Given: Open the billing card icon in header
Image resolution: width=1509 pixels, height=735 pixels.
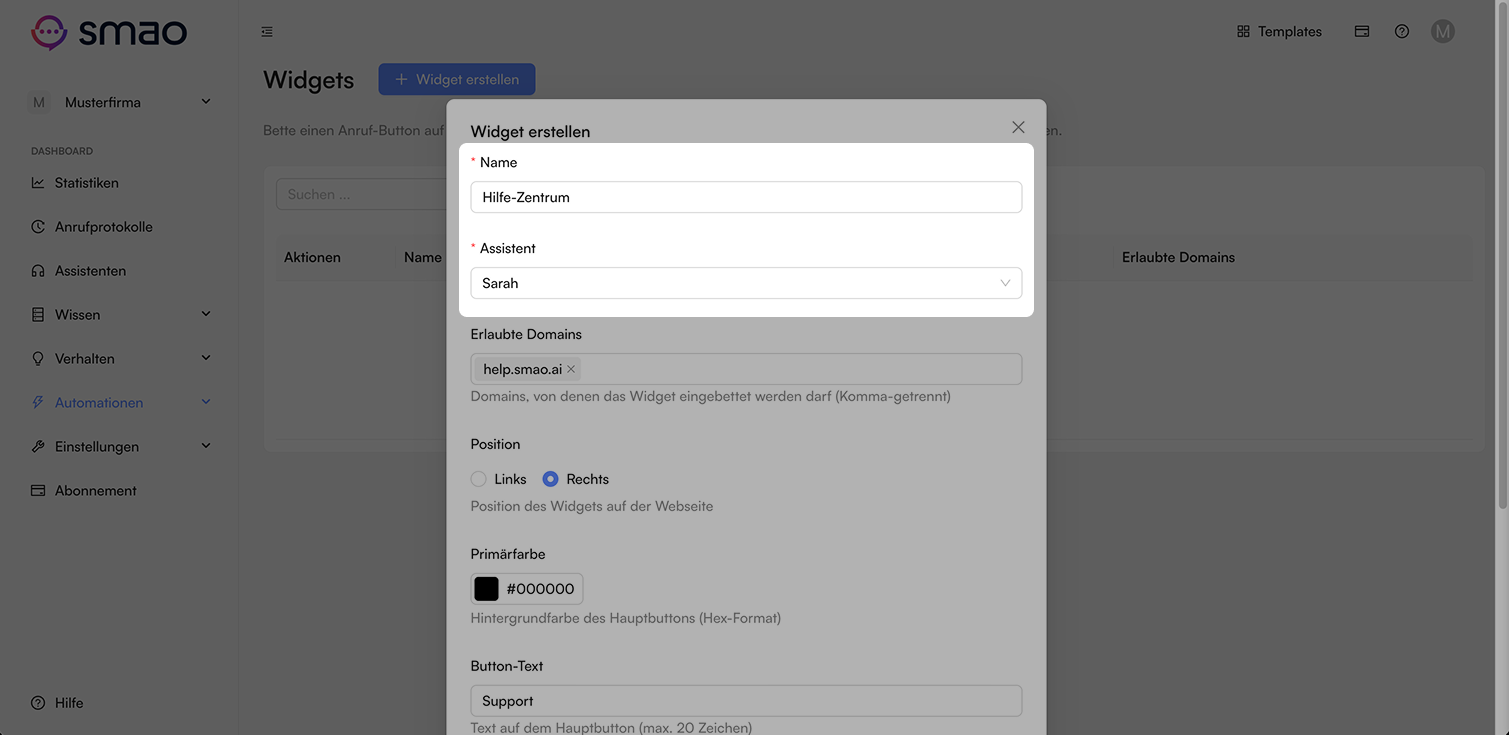Looking at the screenshot, I should 1362,32.
